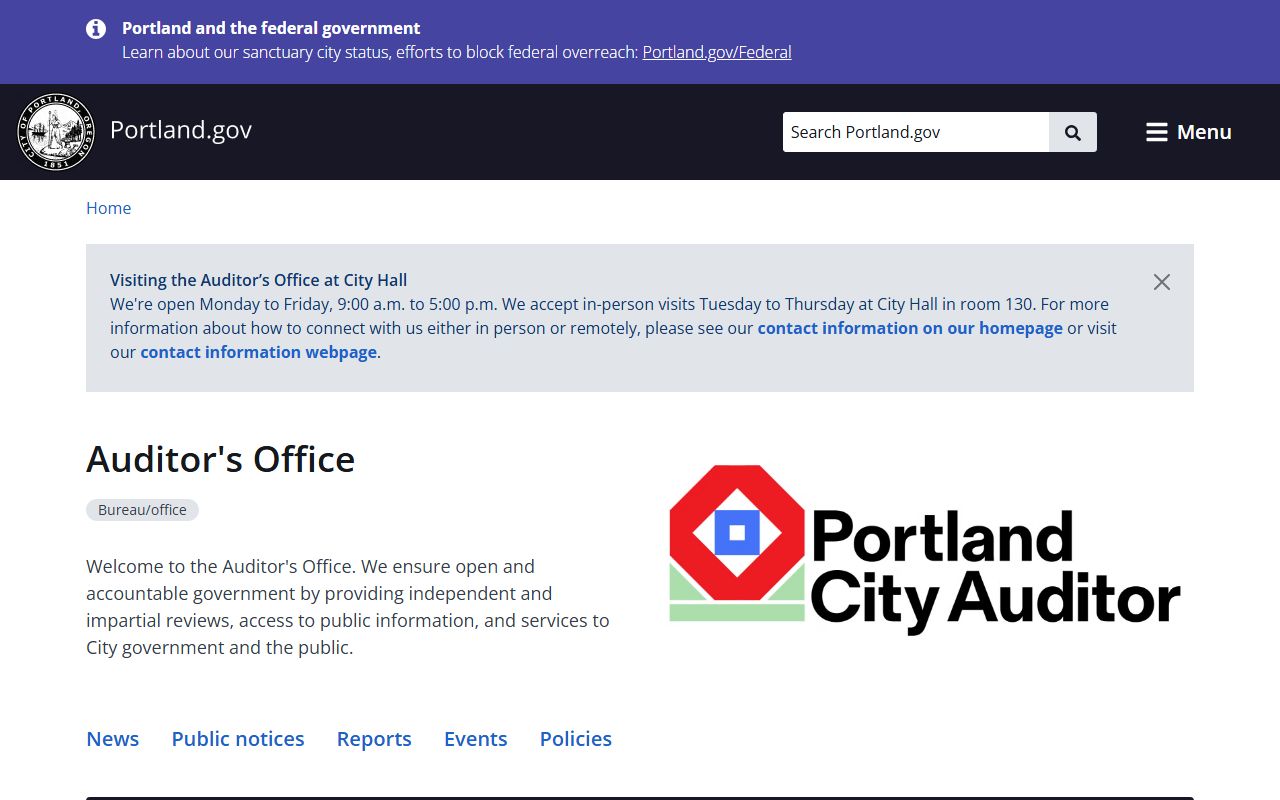The image size is (1280, 800).
Task: Click the Portland.gov site name
Action: tap(181, 130)
